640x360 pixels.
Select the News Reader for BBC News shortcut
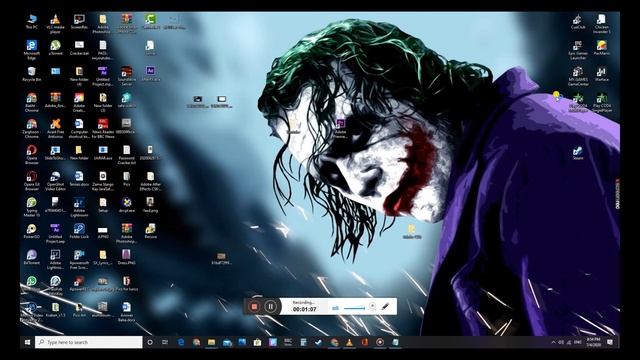[x=102, y=128]
